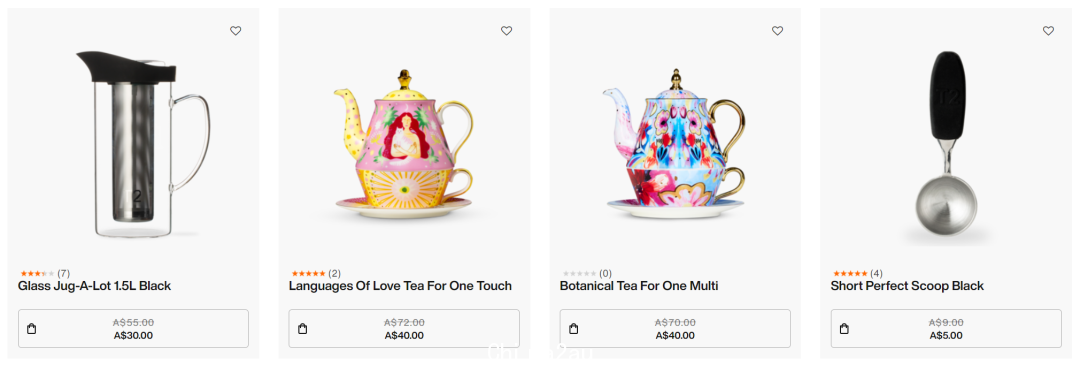The image size is (1080, 365).
Task: View the blue Botanical teapot image
Action: 674,143
